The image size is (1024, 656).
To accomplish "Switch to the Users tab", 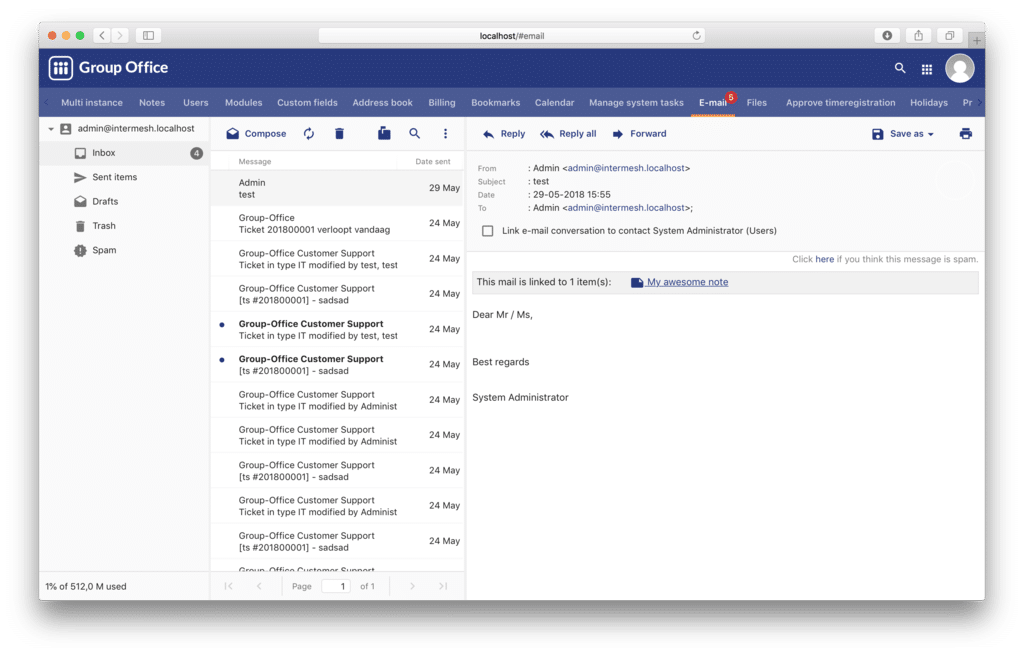I will click(196, 103).
